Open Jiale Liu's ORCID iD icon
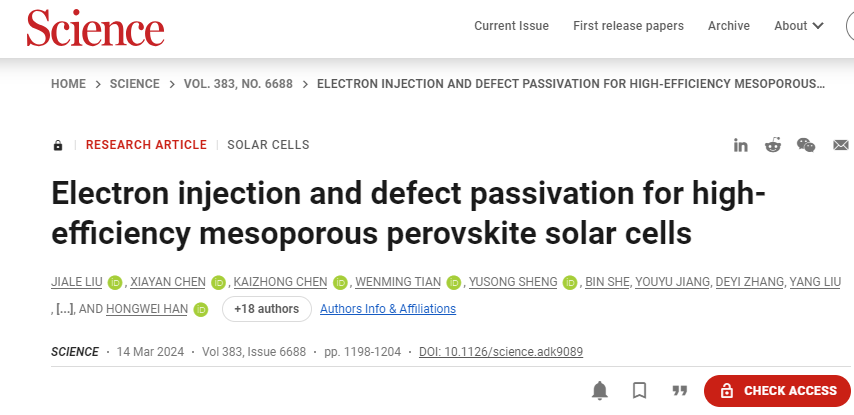Viewport: 854px width, 415px height. pyautogui.click(x=115, y=282)
